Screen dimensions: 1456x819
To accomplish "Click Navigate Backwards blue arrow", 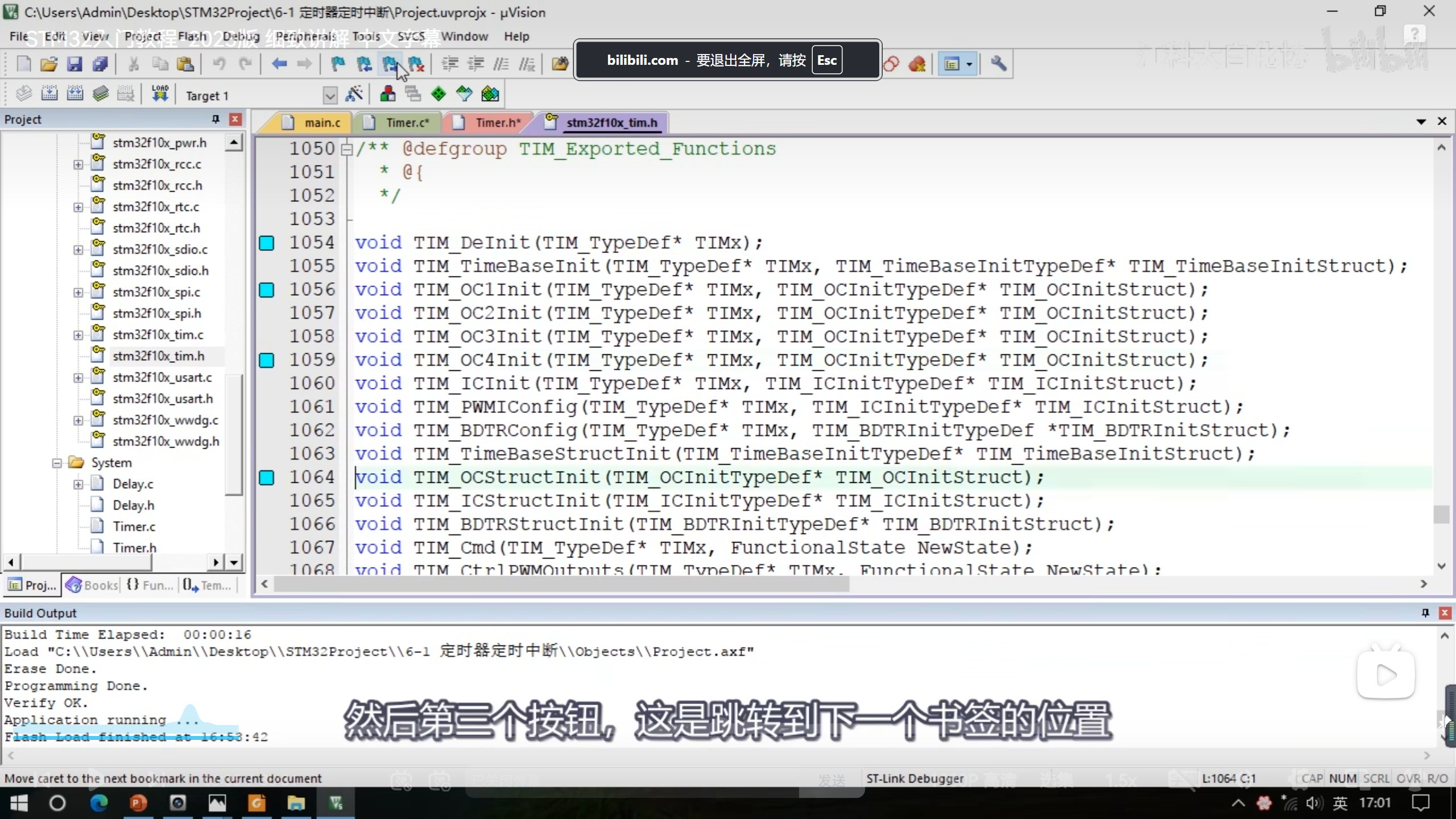I will point(279,64).
